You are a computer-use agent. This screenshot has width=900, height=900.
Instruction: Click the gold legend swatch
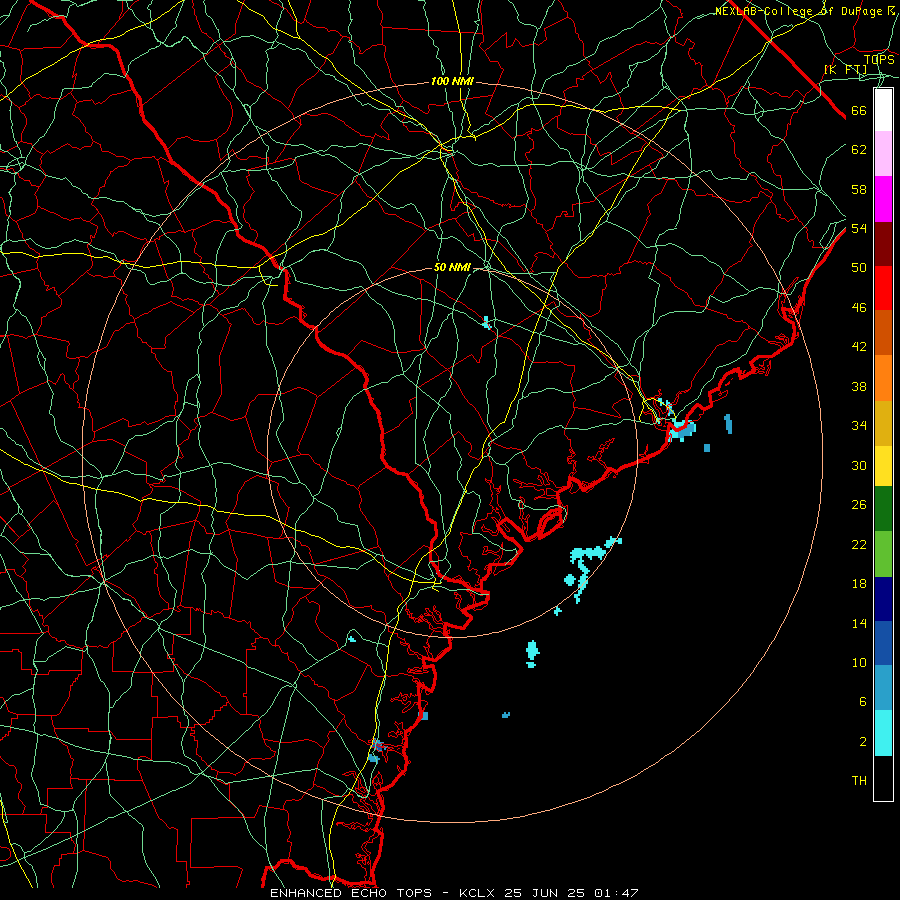point(883,423)
